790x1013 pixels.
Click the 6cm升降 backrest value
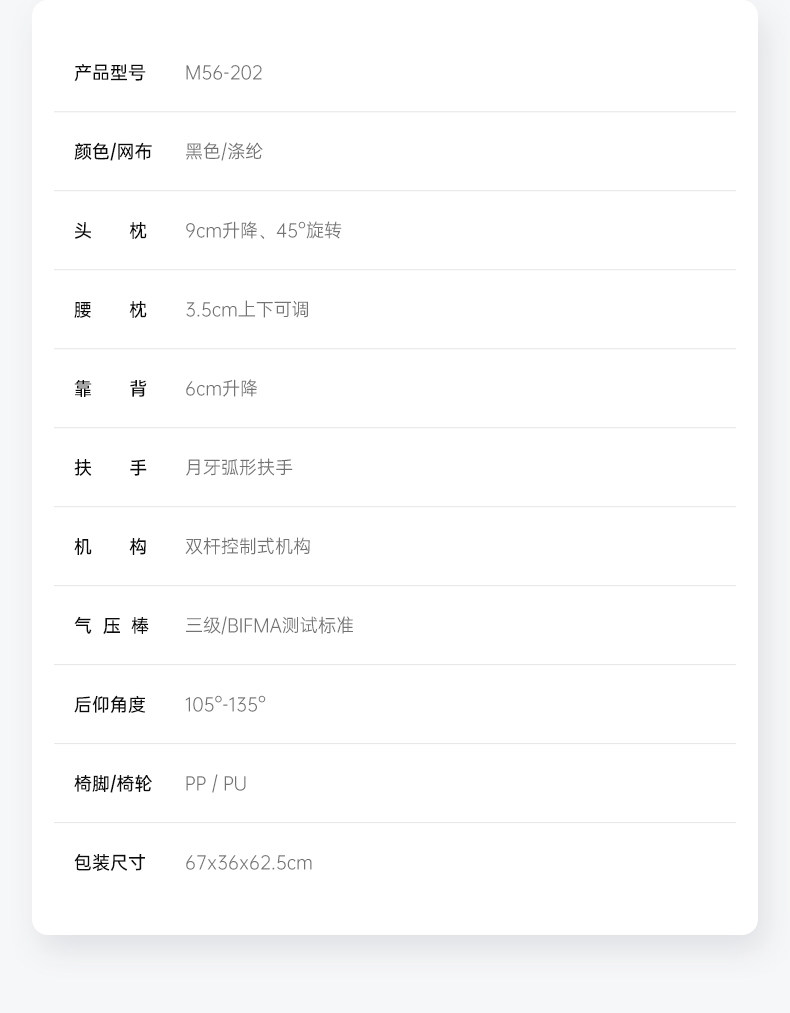click(x=221, y=389)
